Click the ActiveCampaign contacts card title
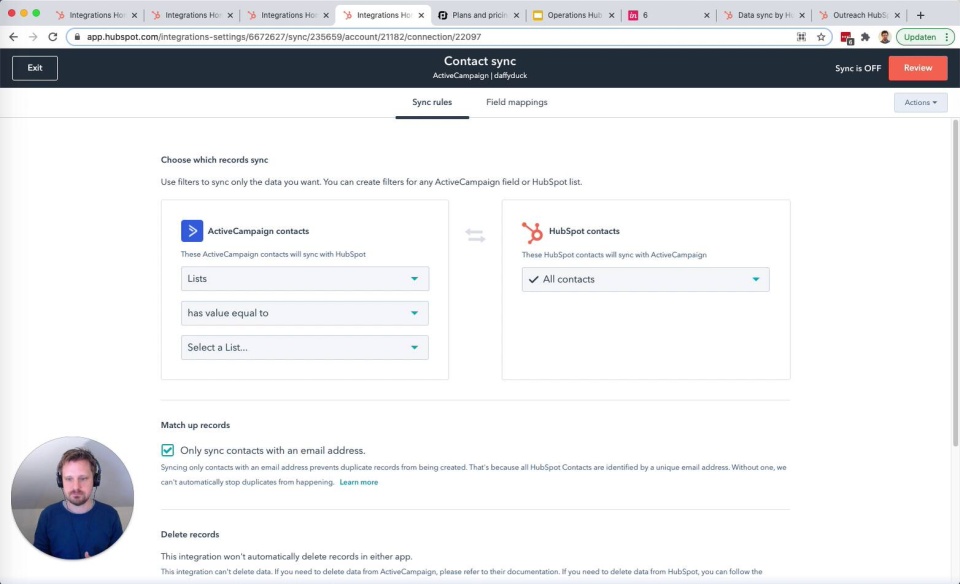960x584 pixels. point(258,231)
